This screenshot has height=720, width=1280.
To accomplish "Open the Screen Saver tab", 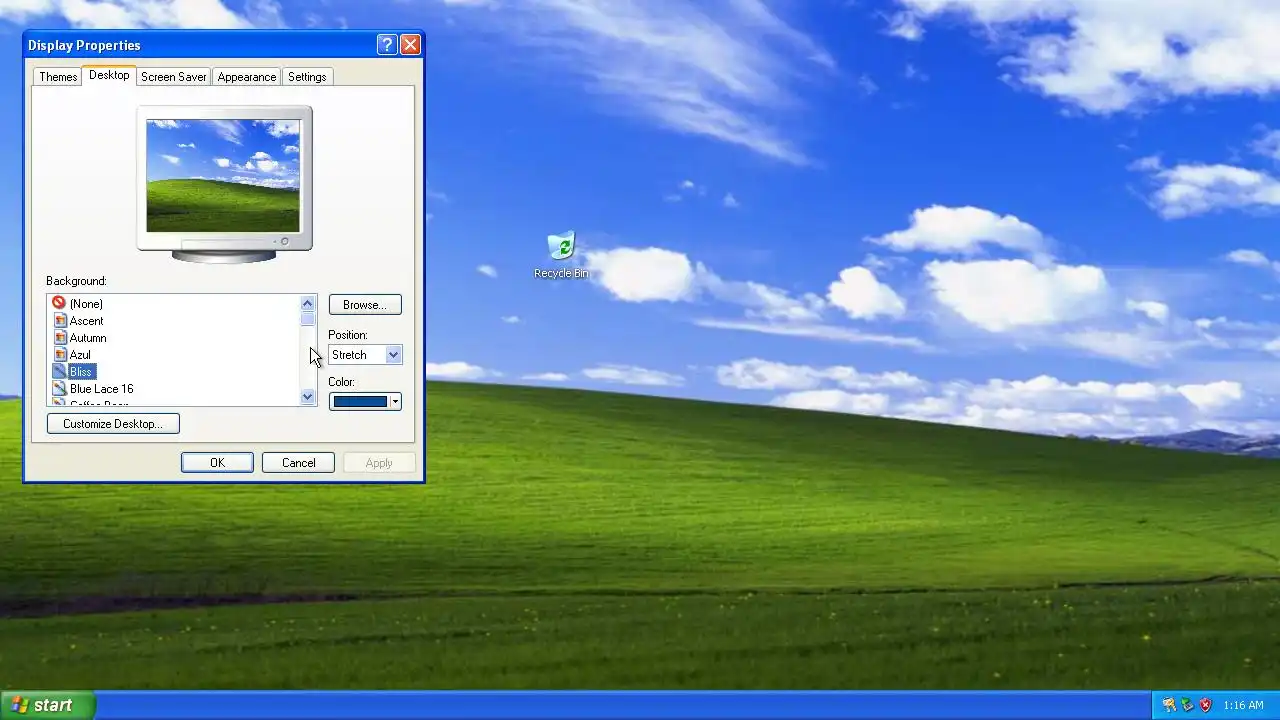I will (173, 77).
